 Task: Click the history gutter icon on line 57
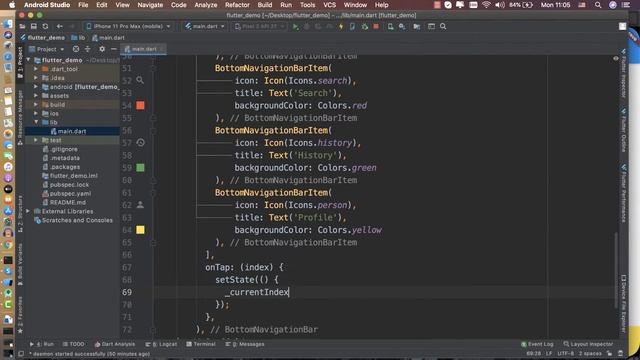pyautogui.click(x=140, y=142)
